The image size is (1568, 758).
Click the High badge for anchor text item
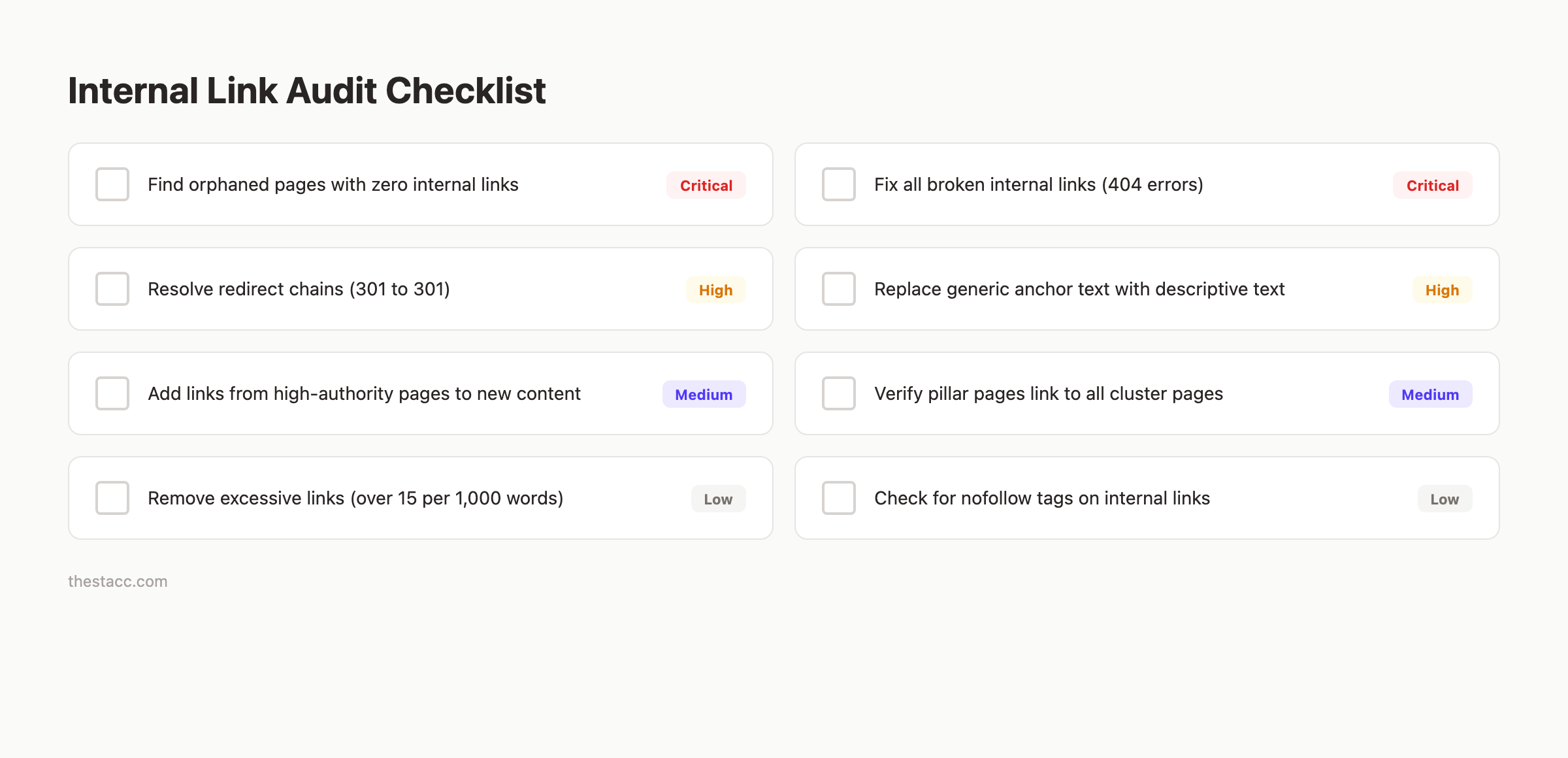pyautogui.click(x=1442, y=289)
